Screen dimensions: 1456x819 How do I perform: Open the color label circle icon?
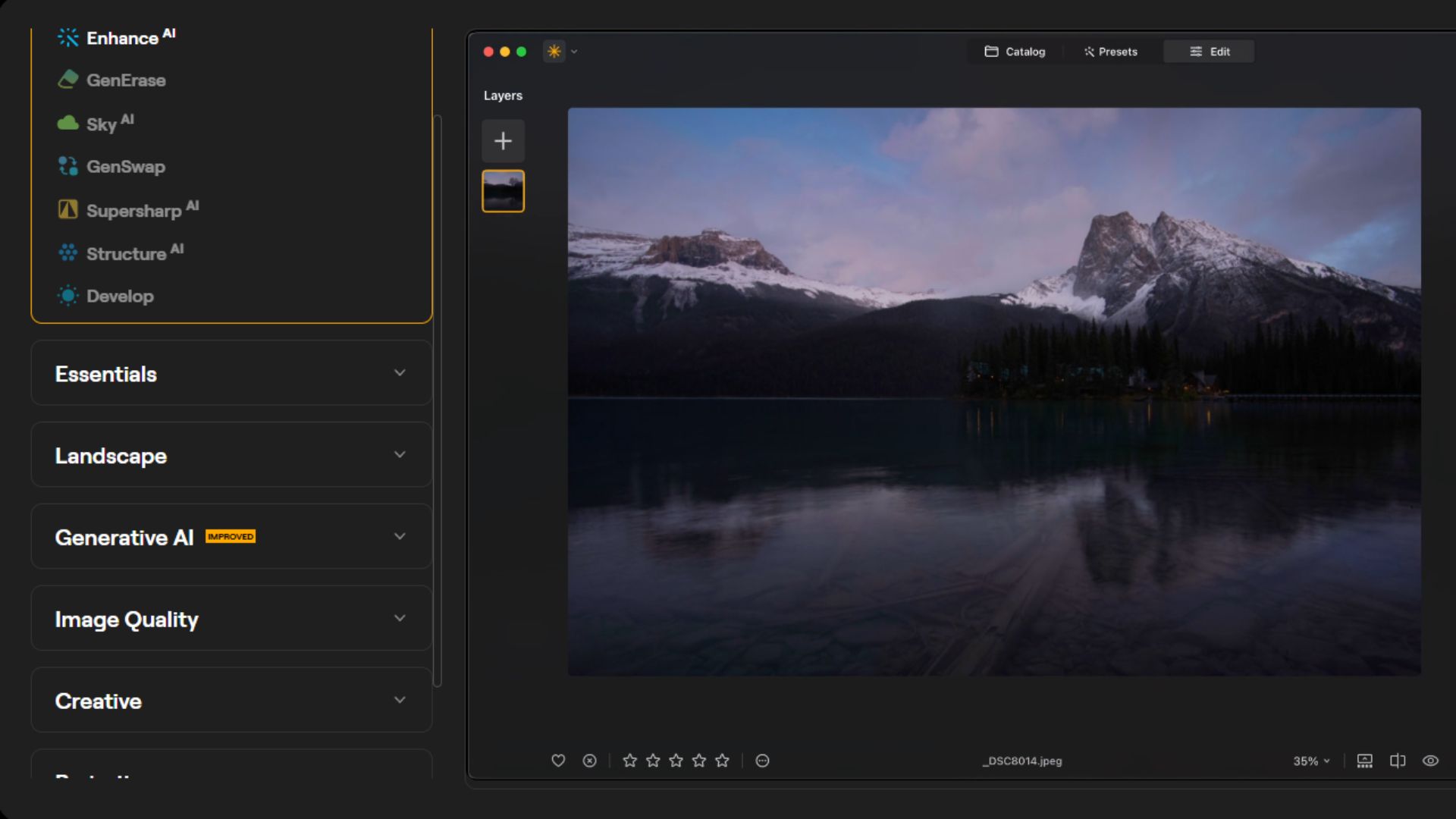(762, 761)
